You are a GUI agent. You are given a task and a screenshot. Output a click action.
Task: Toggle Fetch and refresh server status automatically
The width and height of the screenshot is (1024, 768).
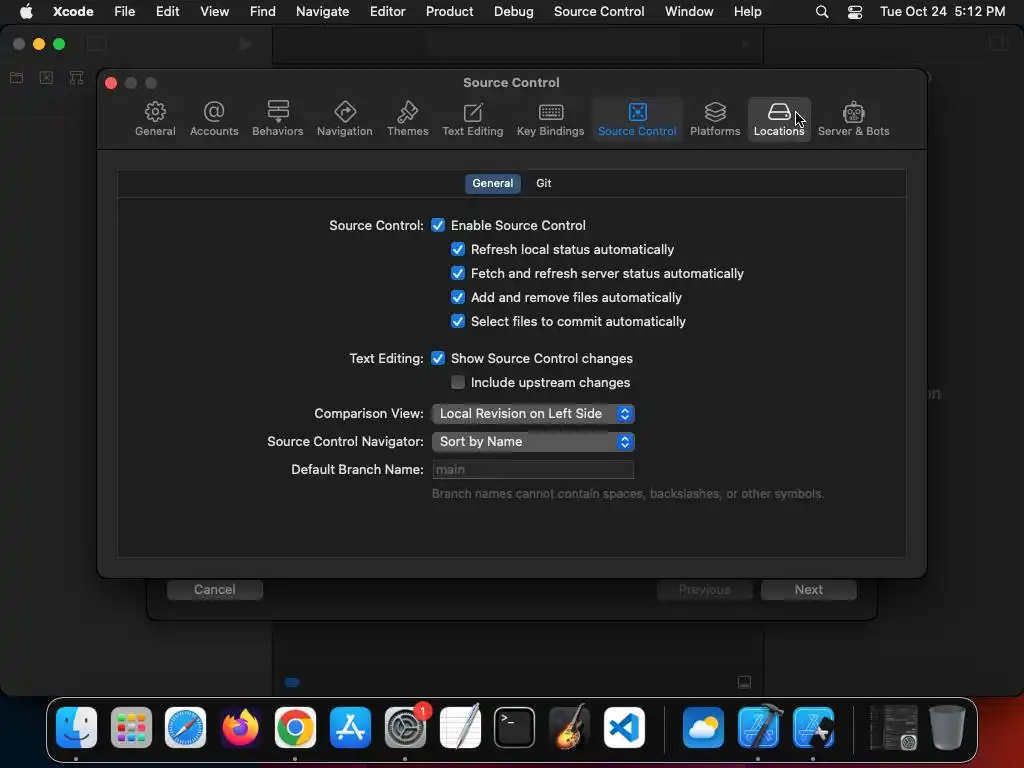pos(458,274)
